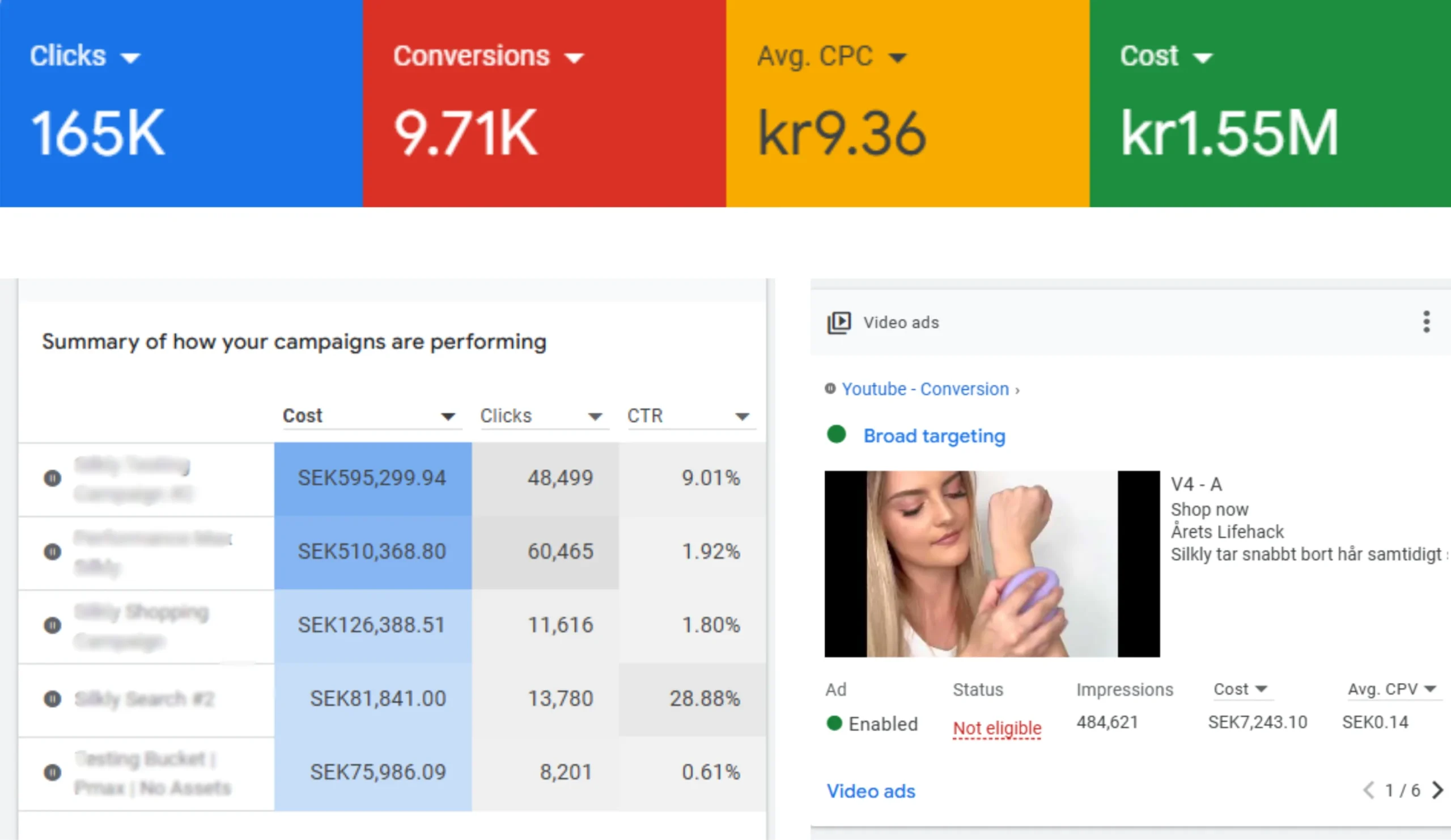Click paused icon on Silkly Search #2 row
The height and width of the screenshot is (840, 1451).
[52, 699]
